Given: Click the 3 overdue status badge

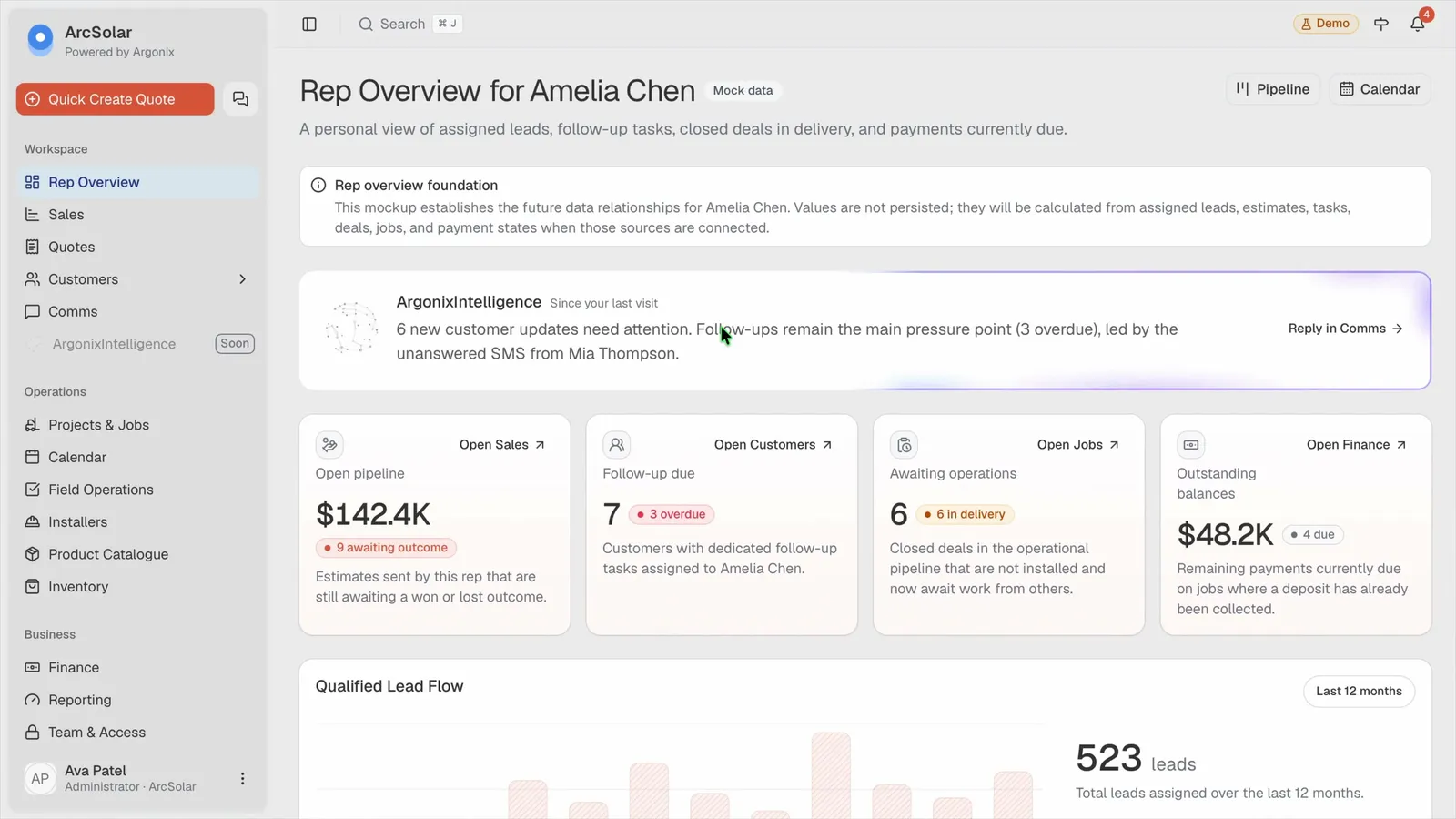Looking at the screenshot, I should (672, 514).
